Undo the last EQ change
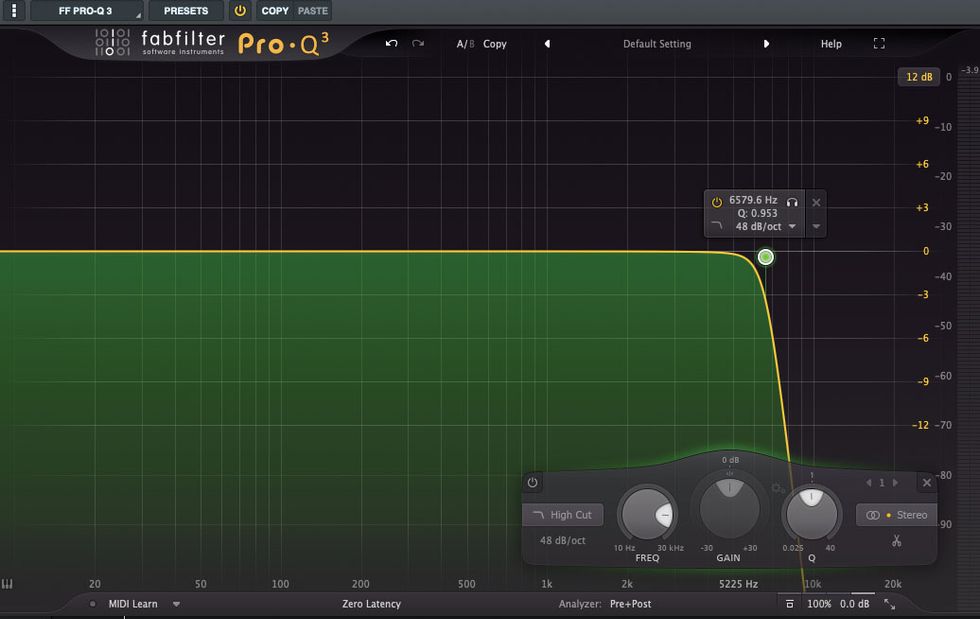The height and width of the screenshot is (619, 980). tap(392, 43)
